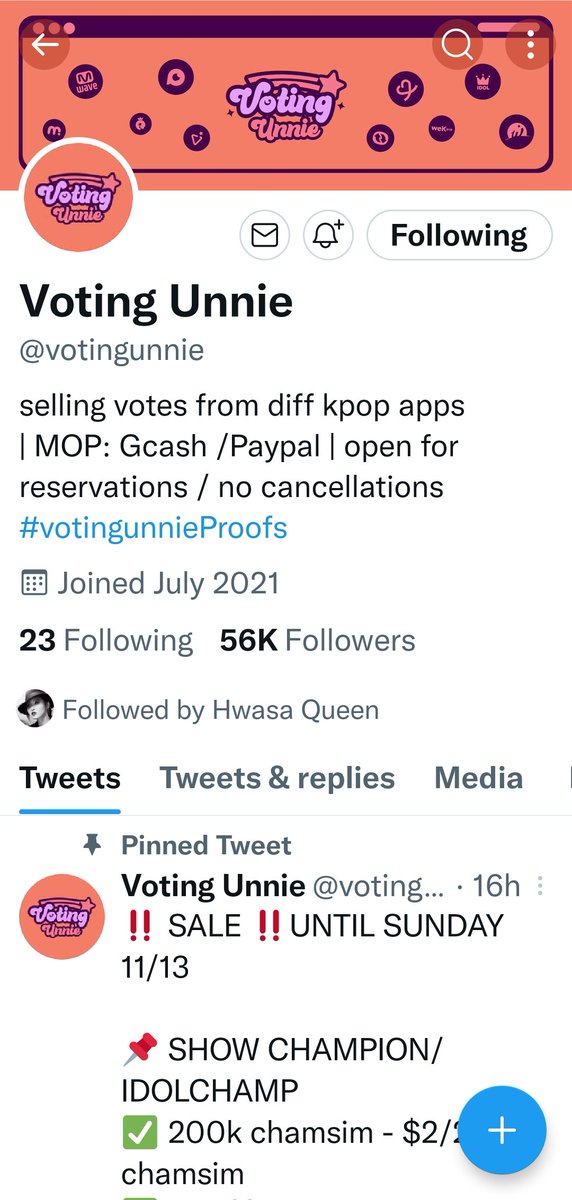Tap the pinned tweet author avatar
Screen dimensions: 572x1200
tap(62, 915)
